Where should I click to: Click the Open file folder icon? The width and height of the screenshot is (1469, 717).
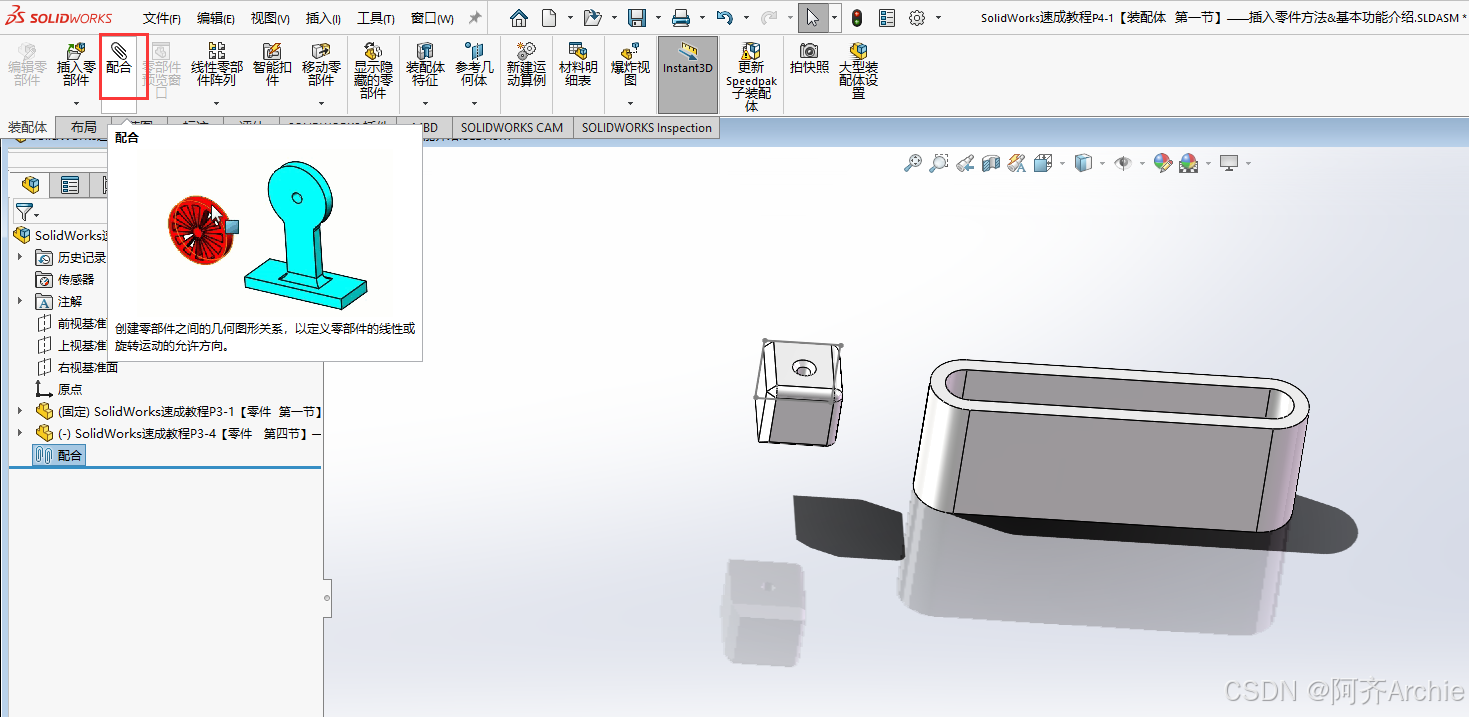pyautogui.click(x=592, y=18)
